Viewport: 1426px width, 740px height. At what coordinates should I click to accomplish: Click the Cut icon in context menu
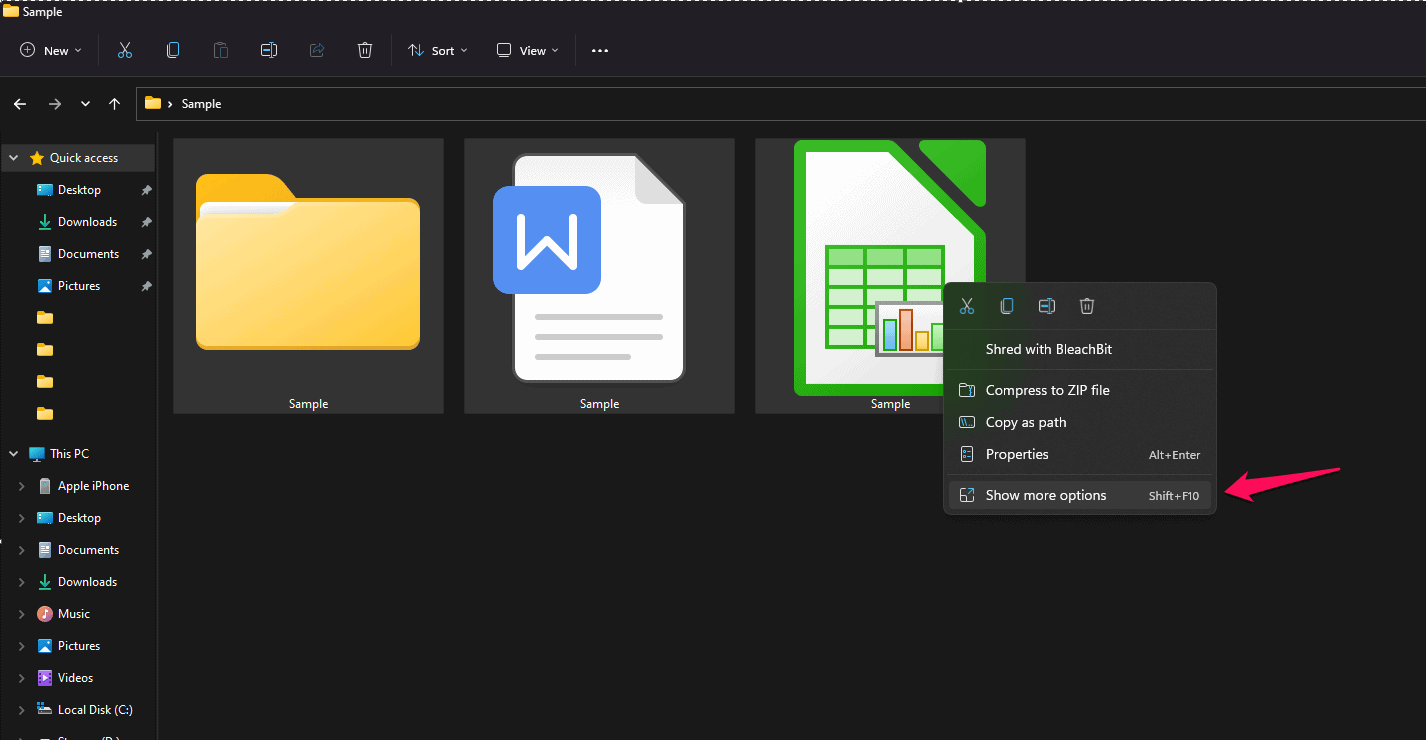(967, 306)
